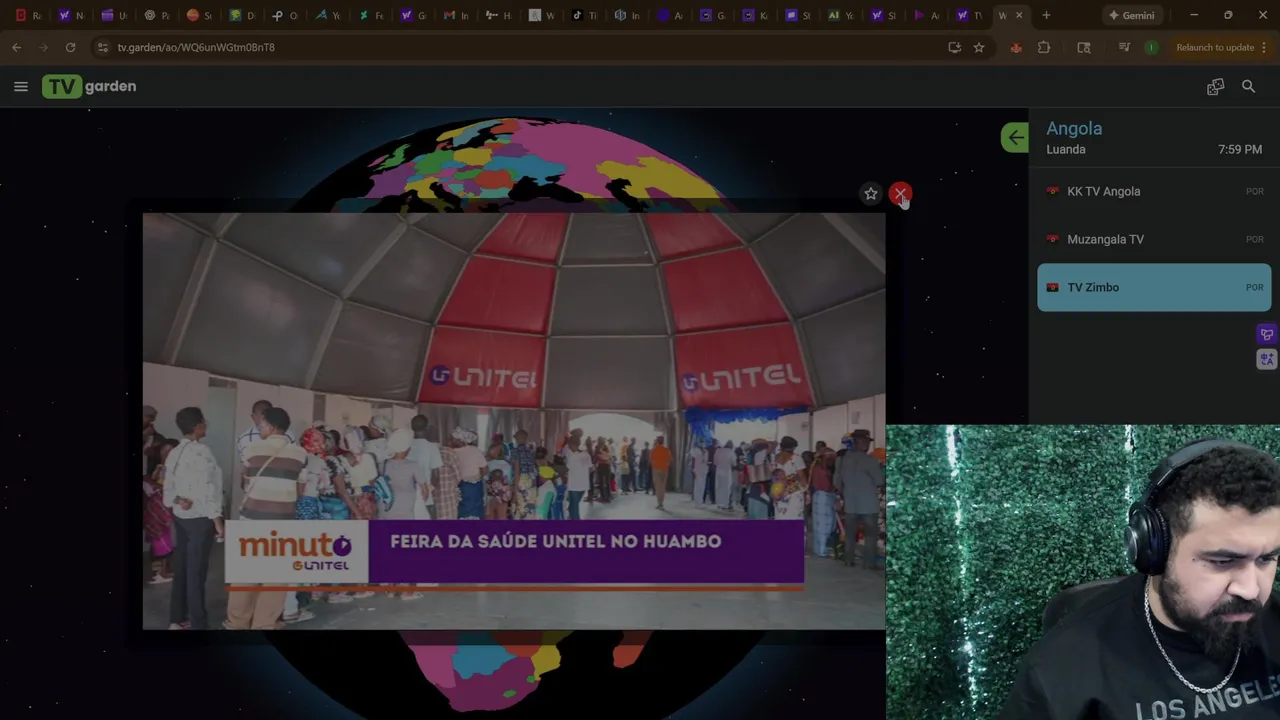The width and height of the screenshot is (1280, 720).
Task: Close the active tv.garden tab
Action: 1019,15
